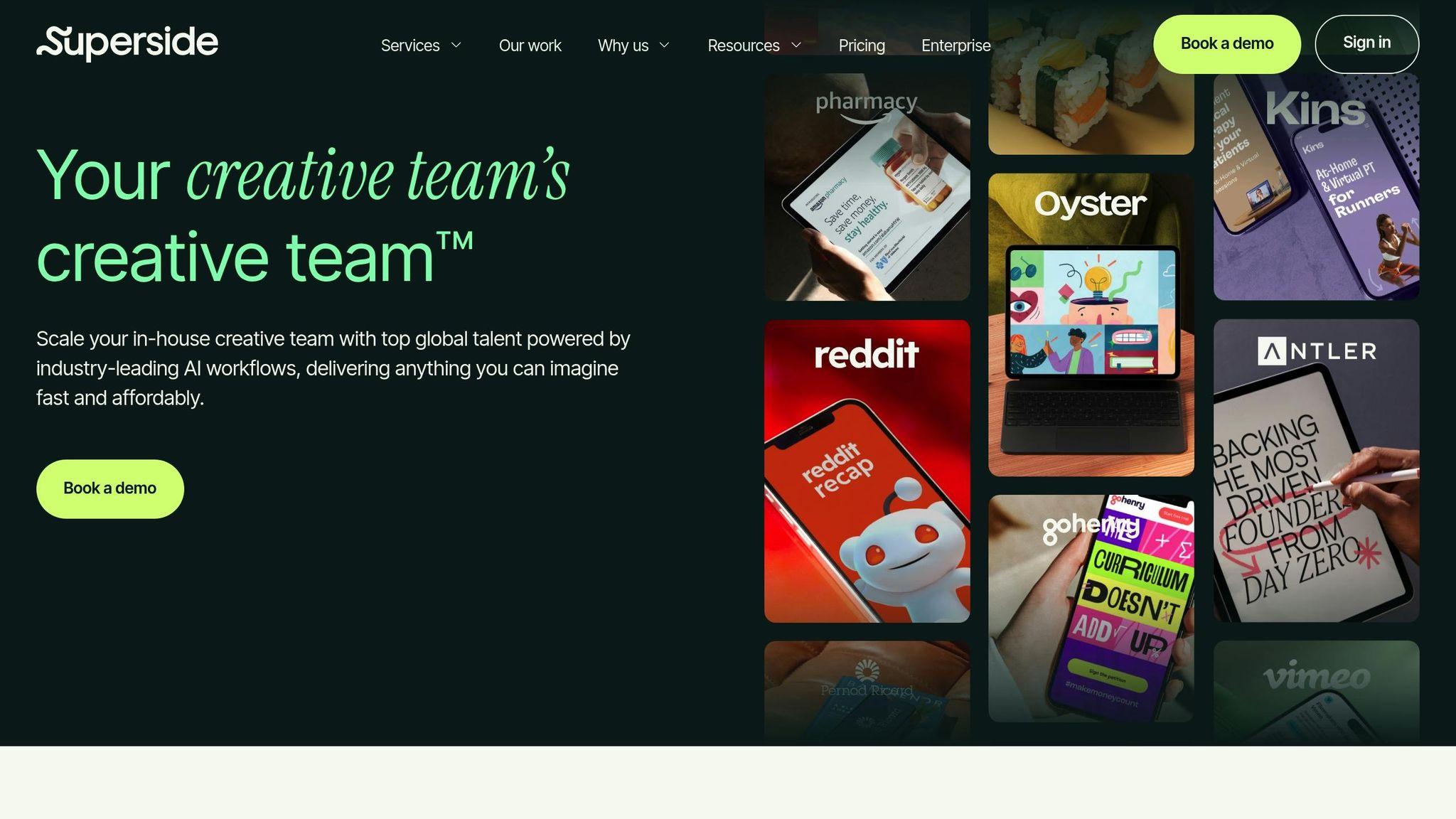The height and width of the screenshot is (819, 1456).
Task: Navigate to Pricing
Action: pyautogui.click(x=862, y=45)
